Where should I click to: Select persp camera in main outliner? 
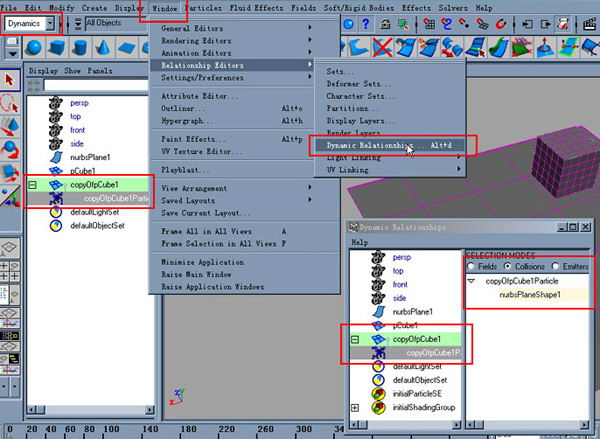click(x=79, y=103)
